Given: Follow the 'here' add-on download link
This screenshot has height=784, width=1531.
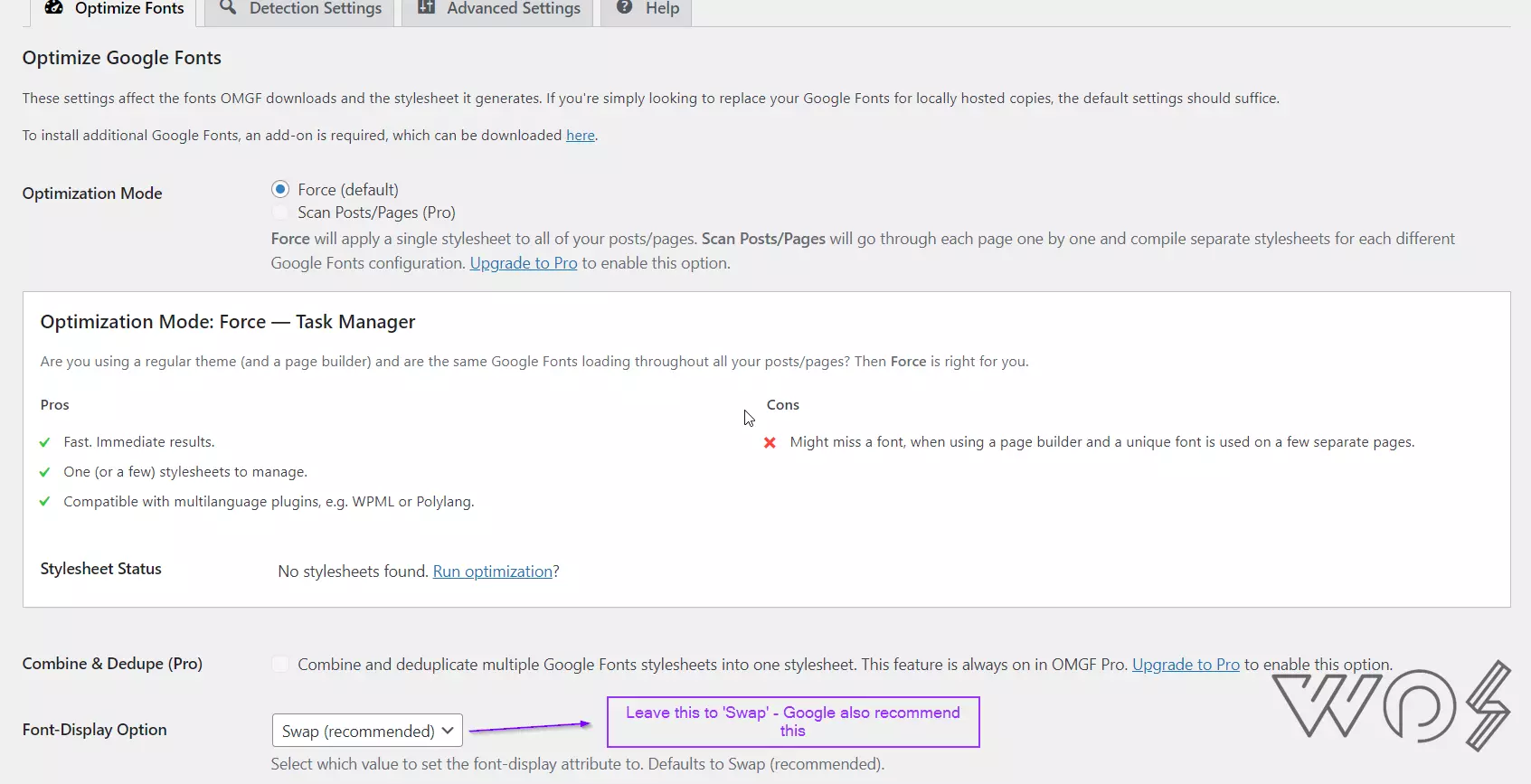Looking at the screenshot, I should click(581, 135).
